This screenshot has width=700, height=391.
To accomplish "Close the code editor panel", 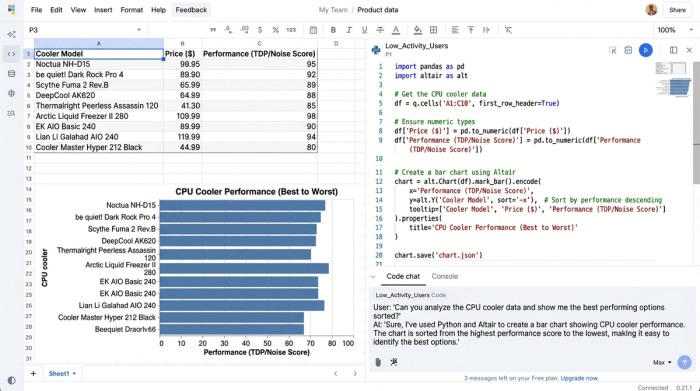I will point(689,50).
